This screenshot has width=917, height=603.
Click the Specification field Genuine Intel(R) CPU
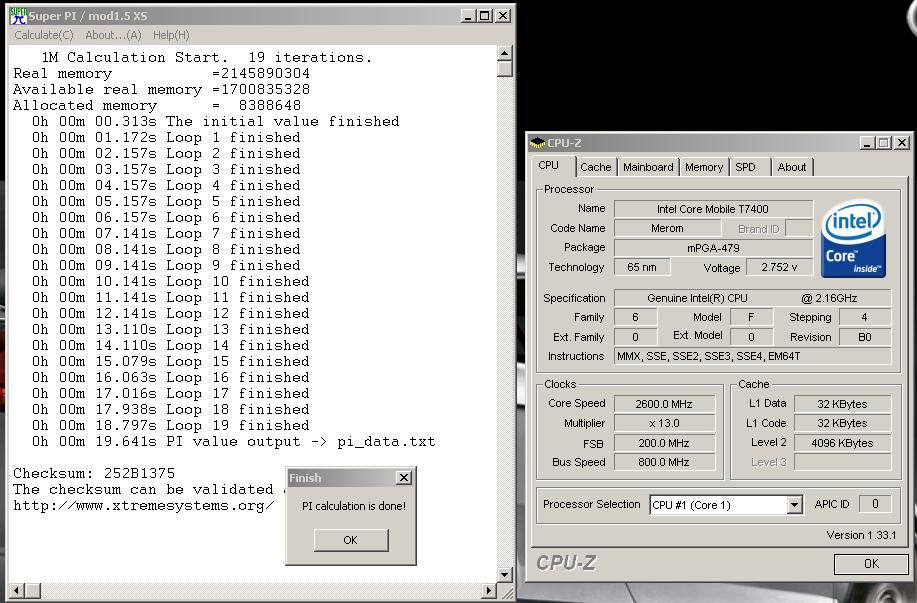point(753,298)
